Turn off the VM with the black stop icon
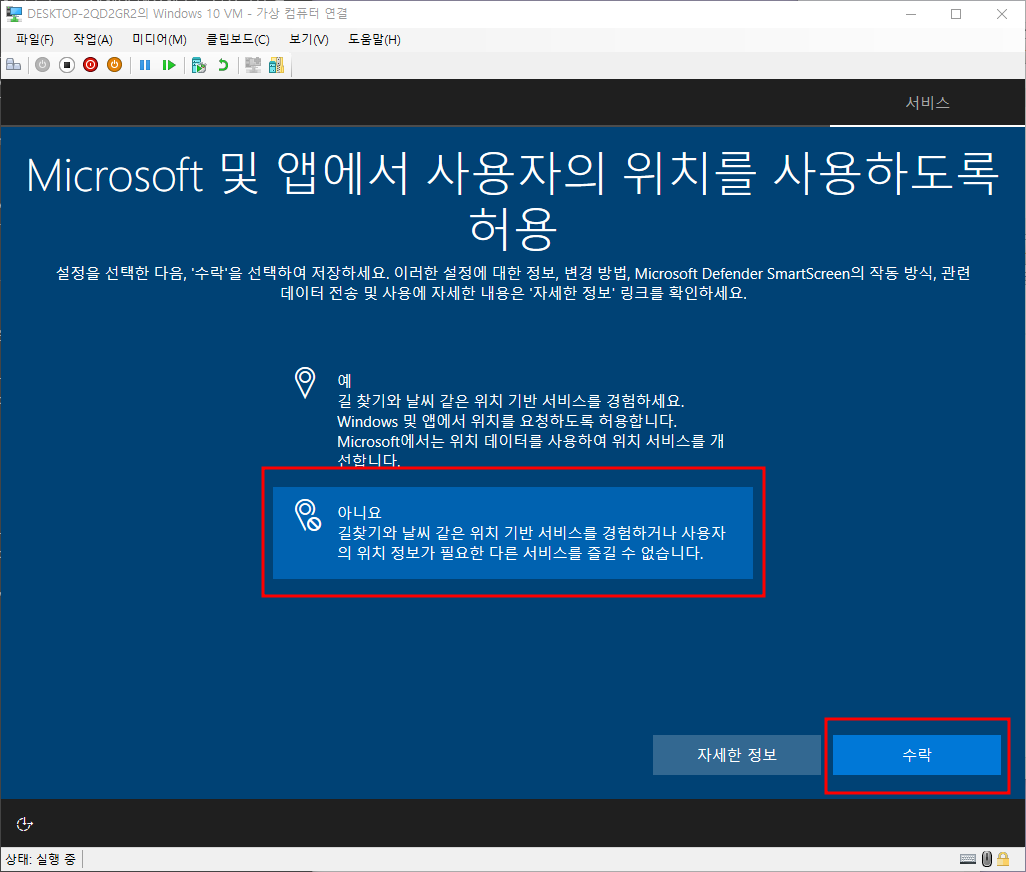Screen dimensions: 1026x872 67,65
